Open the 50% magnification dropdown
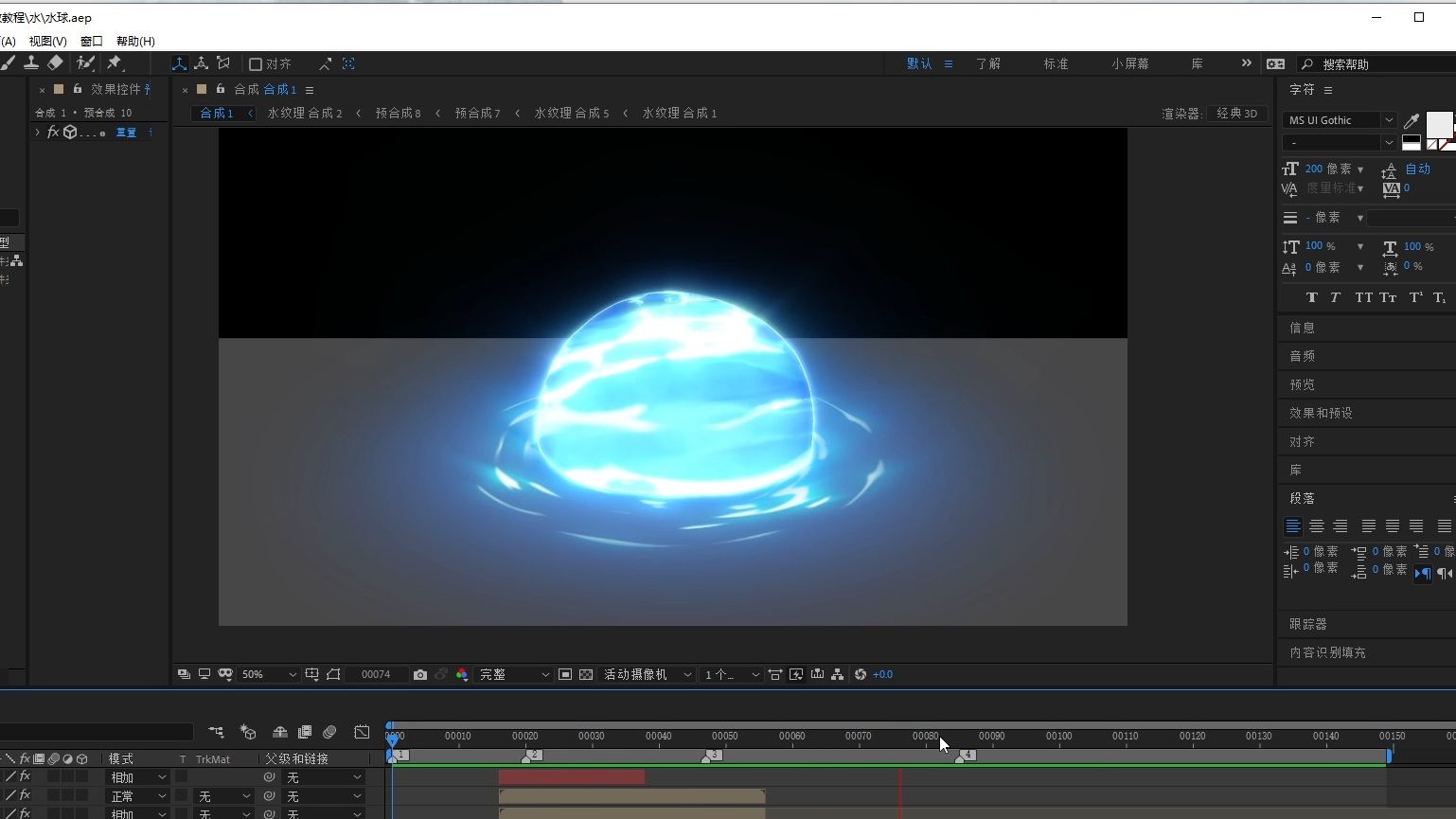The height and width of the screenshot is (819, 1456). [x=268, y=674]
